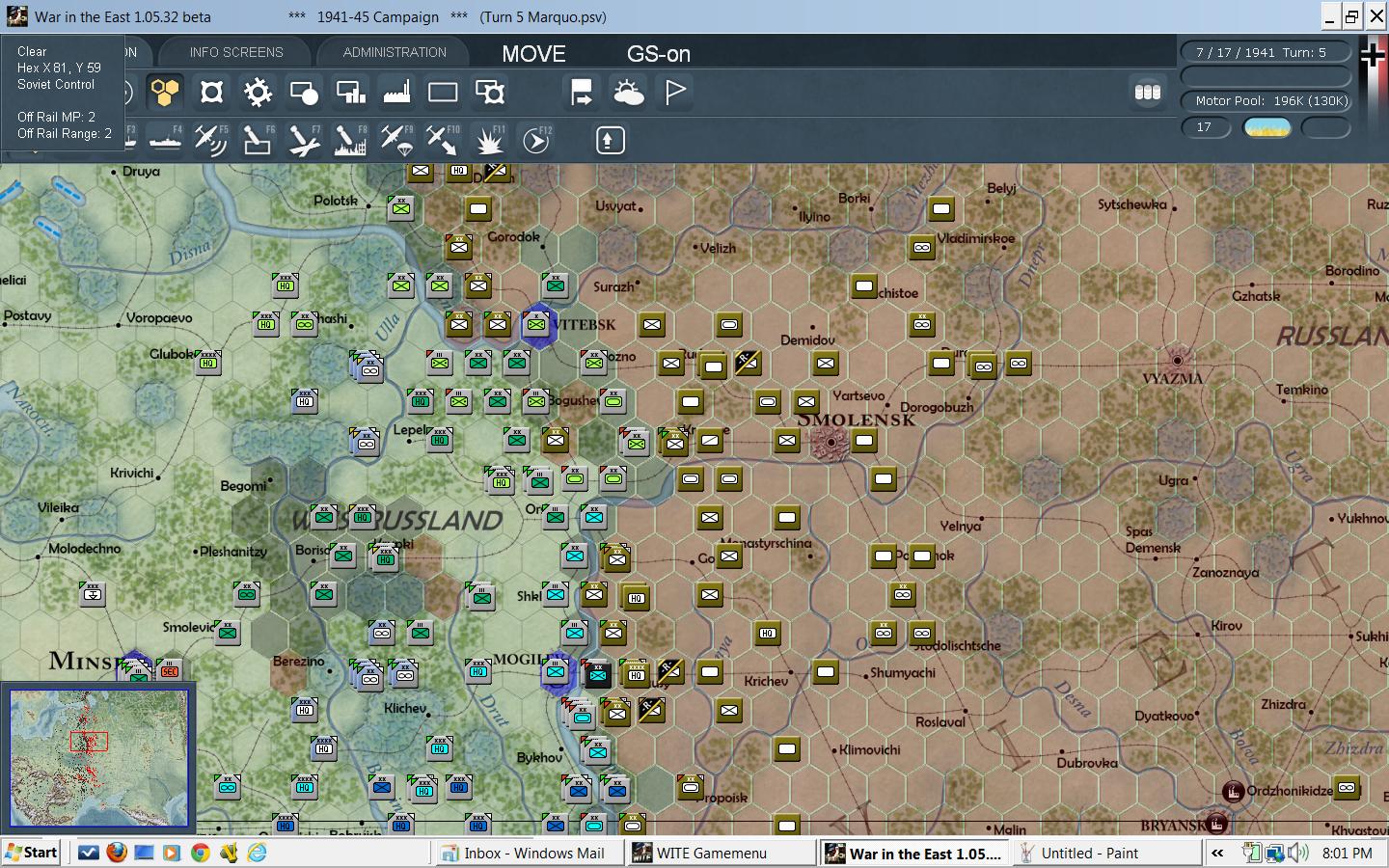The width and height of the screenshot is (1389, 868).
Task: Expand hidden system tray icons
Action: pyautogui.click(x=1217, y=854)
